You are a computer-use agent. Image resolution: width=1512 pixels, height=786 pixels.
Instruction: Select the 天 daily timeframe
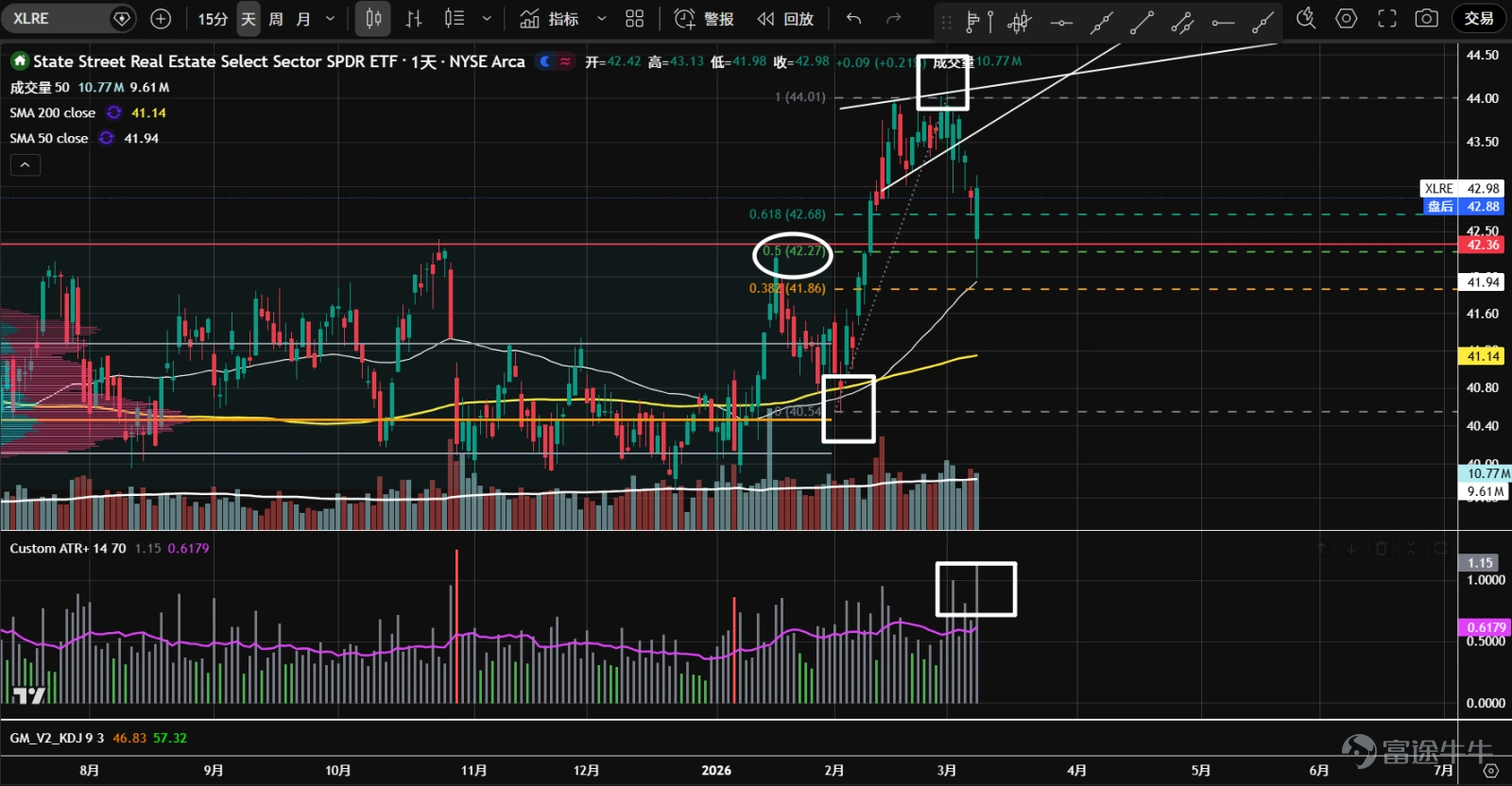(x=249, y=19)
